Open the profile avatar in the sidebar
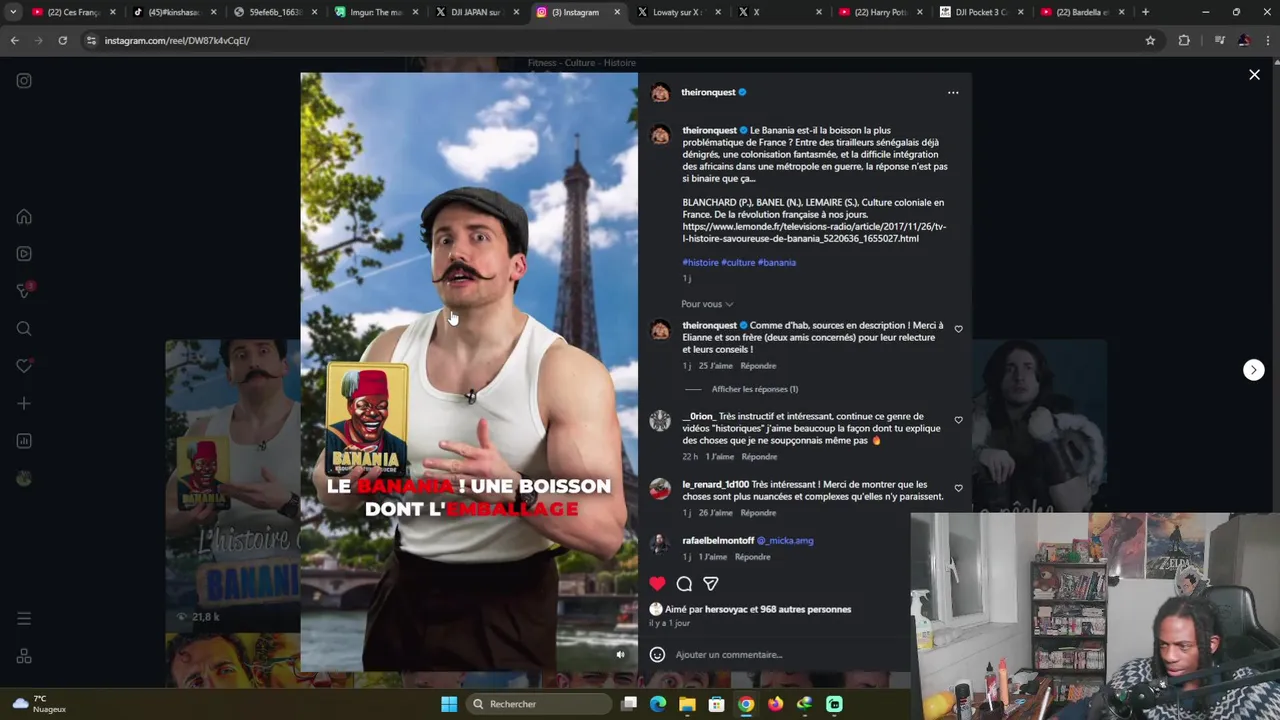 point(24,478)
